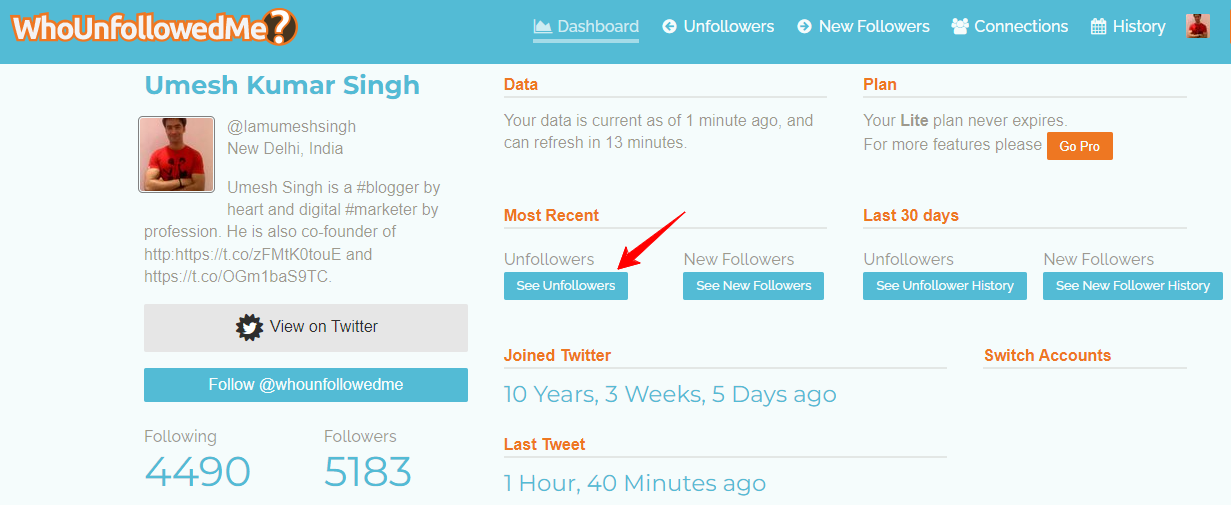Open See New Follower History
This screenshot has width=1231, height=505.
tap(1133, 286)
